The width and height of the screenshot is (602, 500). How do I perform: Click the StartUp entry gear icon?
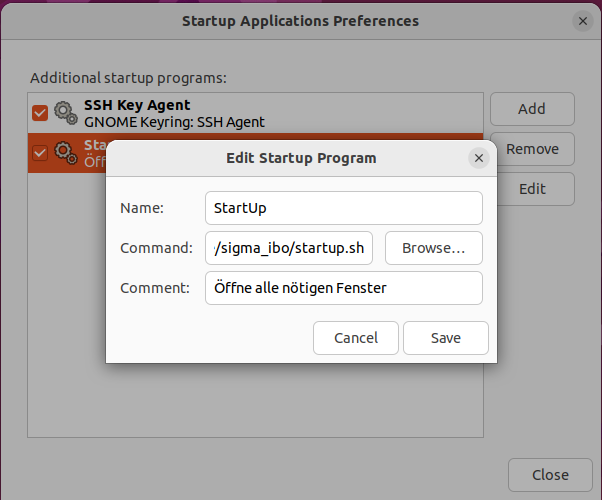tap(66, 152)
